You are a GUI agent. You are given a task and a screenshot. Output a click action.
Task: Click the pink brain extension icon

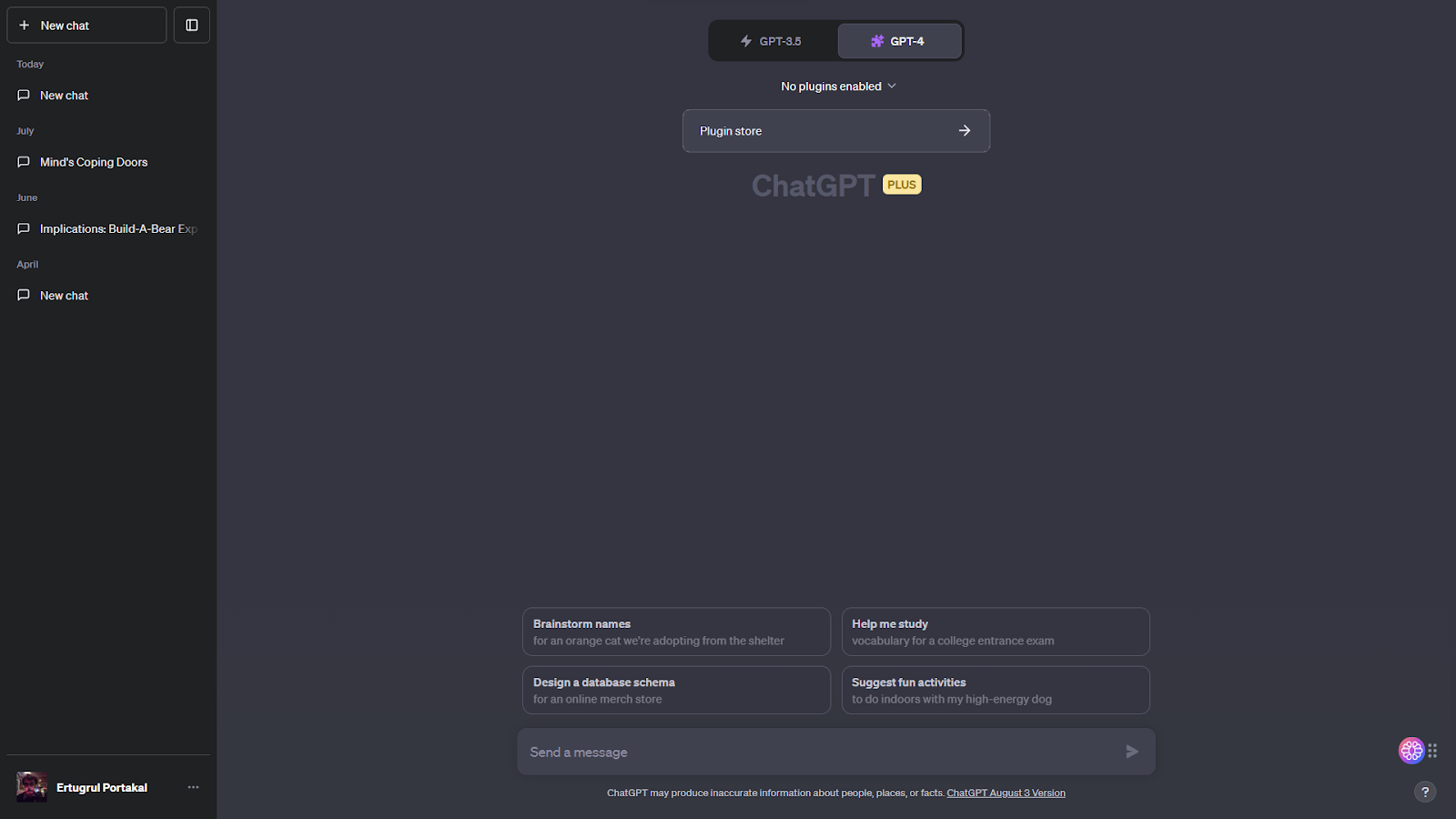tap(1411, 751)
